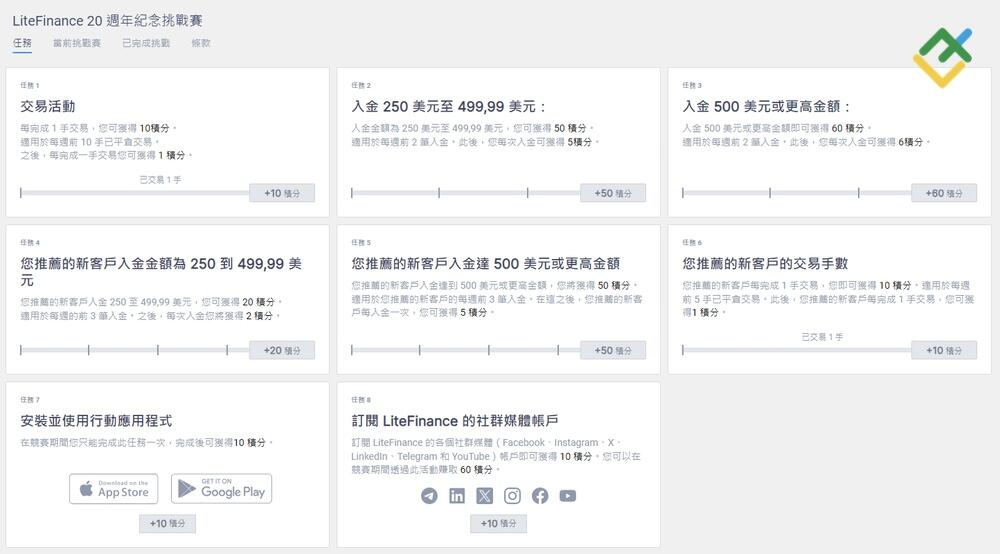Switch to the 當前挑戰賽 tab
Image resolution: width=1000 pixels, height=554 pixels.
coord(77,43)
